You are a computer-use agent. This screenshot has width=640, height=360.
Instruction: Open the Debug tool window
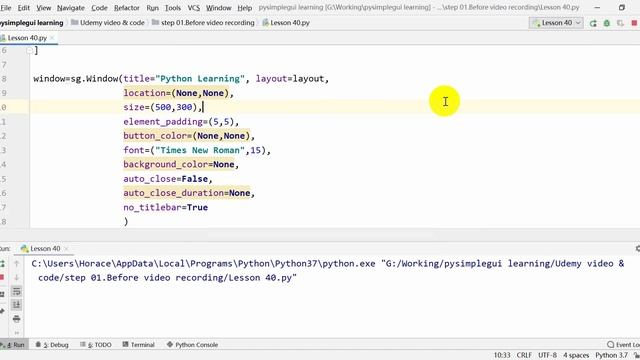52,345
